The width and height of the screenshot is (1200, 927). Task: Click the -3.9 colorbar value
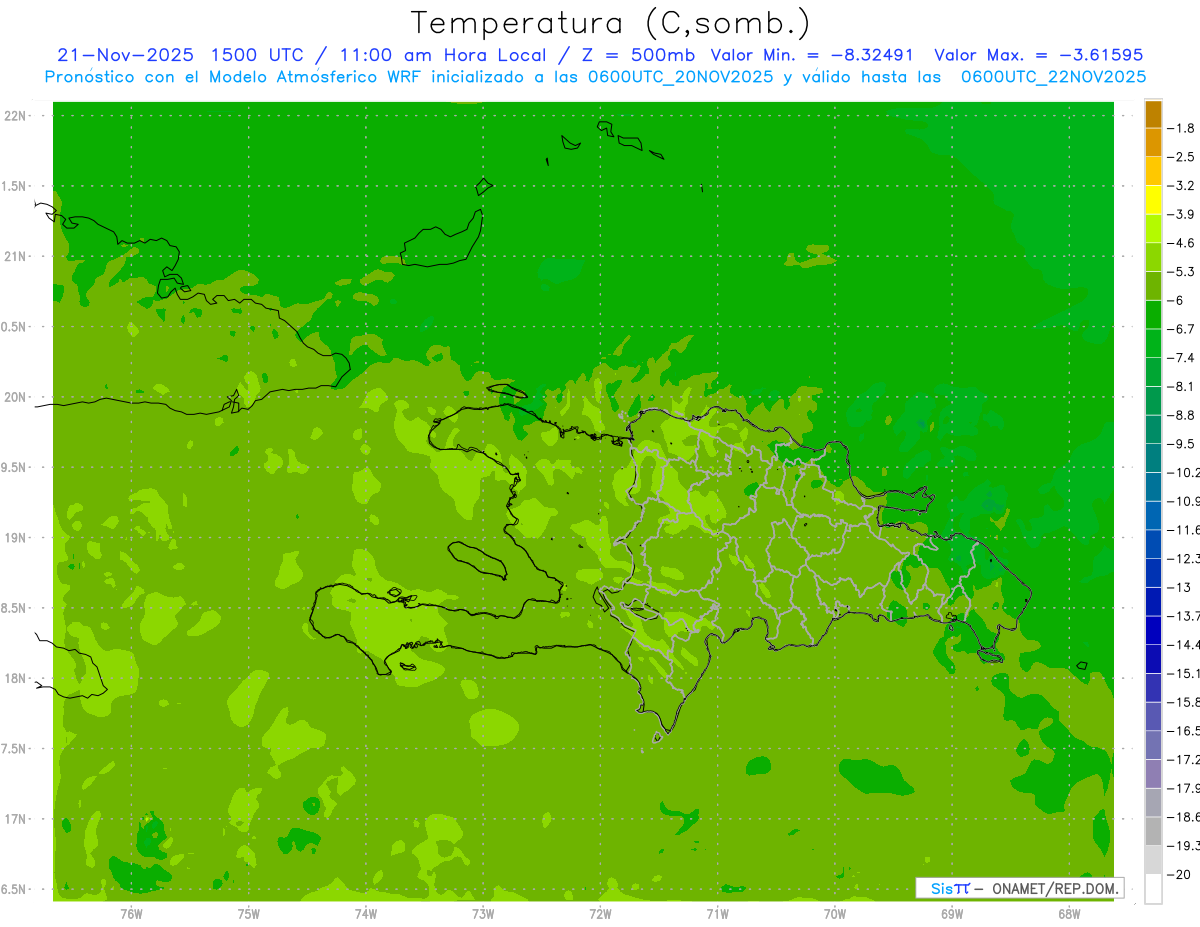[1182, 214]
